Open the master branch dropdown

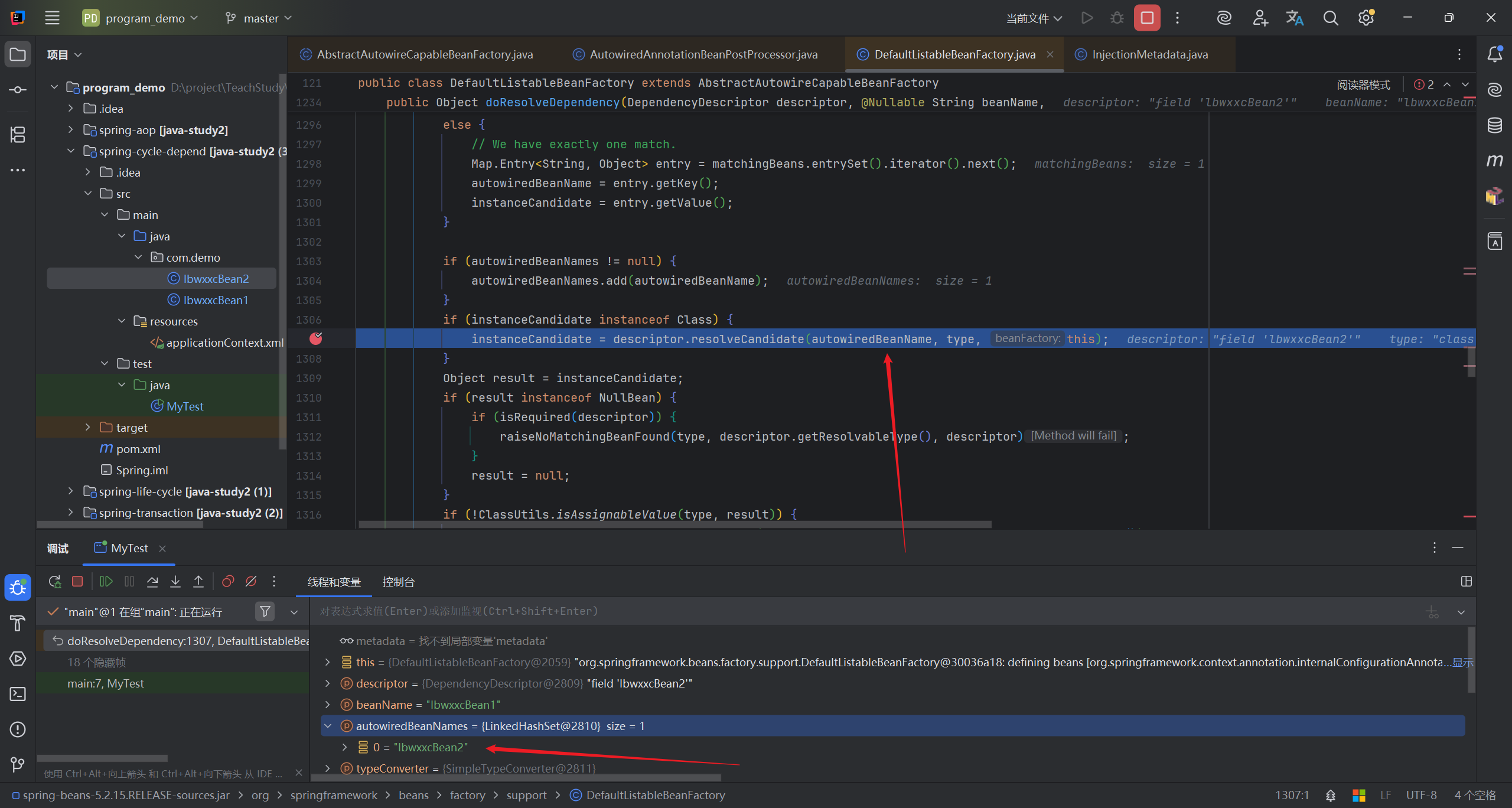[x=260, y=18]
